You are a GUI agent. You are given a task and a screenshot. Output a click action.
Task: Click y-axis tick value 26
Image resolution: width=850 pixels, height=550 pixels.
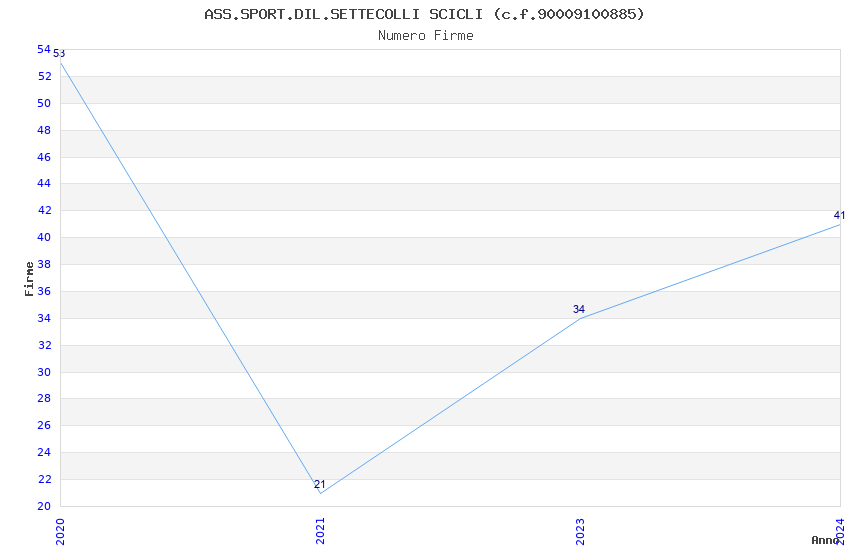tap(44, 425)
